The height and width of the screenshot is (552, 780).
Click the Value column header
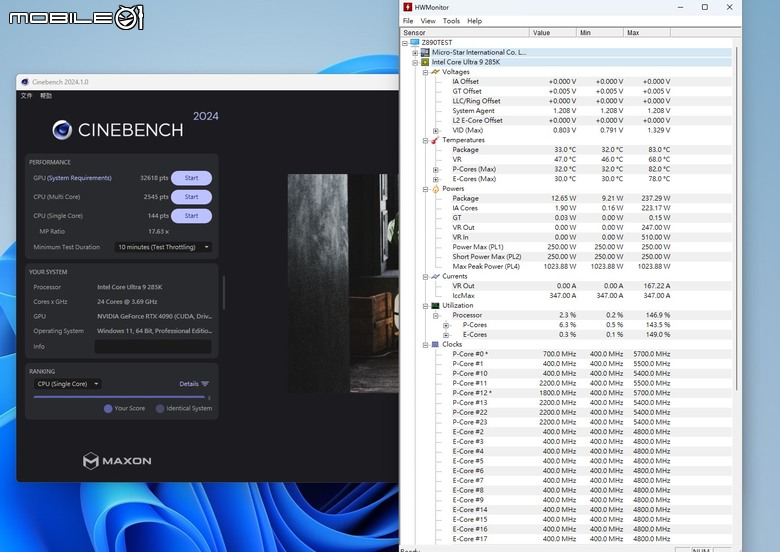(x=553, y=33)
